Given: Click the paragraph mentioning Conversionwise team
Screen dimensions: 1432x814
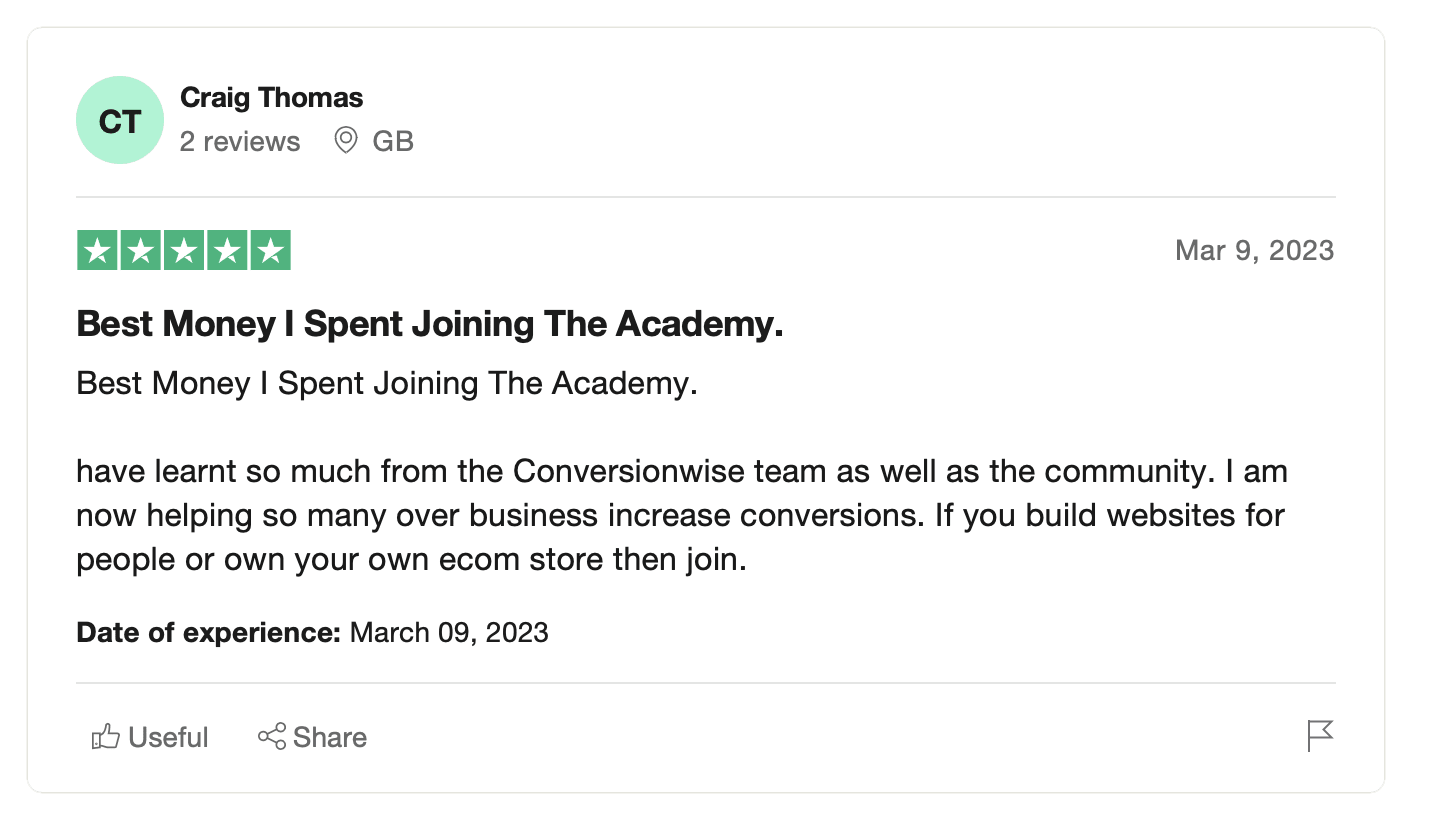Looking at the screenshot, I should [x=680, y=514].
